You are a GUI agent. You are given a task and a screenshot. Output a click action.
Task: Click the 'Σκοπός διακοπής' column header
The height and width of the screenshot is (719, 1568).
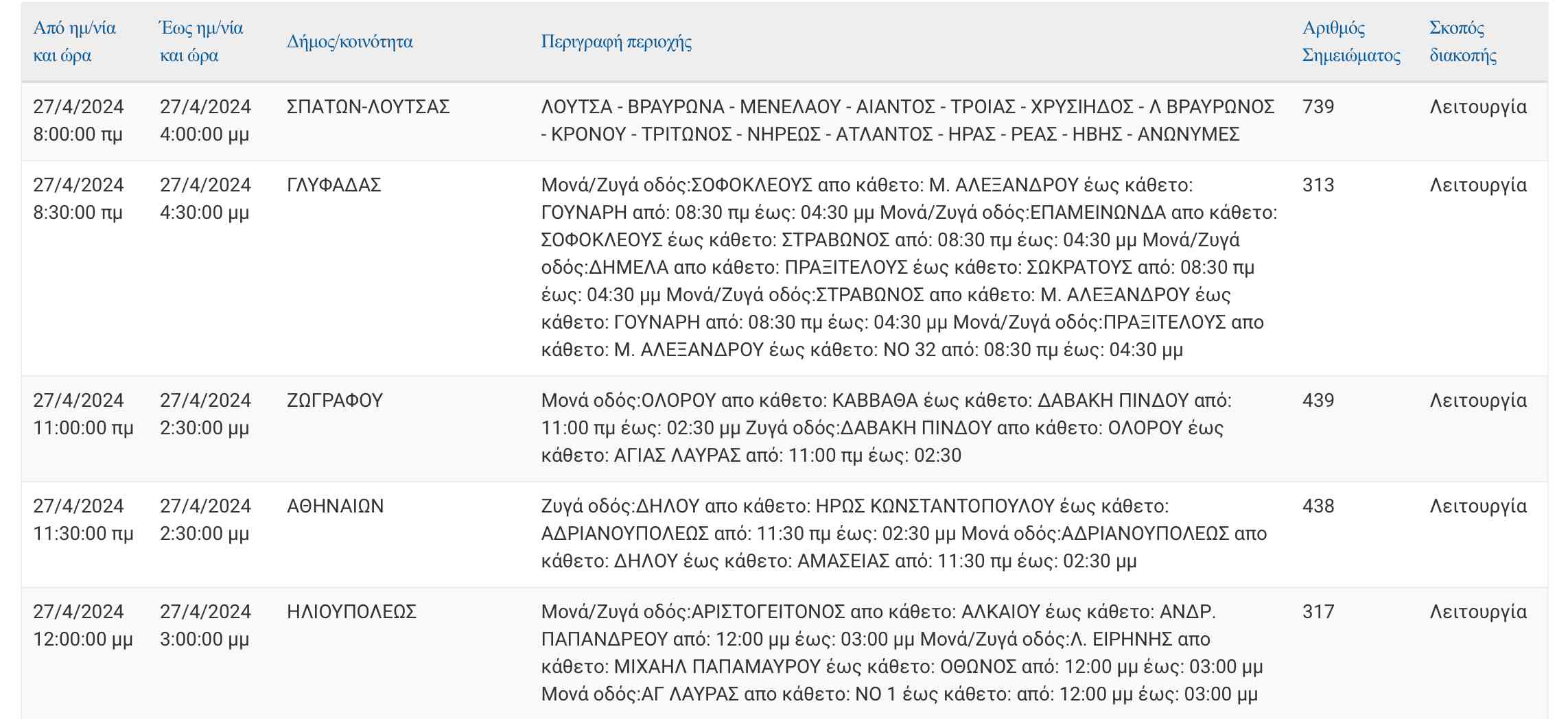1462,41
